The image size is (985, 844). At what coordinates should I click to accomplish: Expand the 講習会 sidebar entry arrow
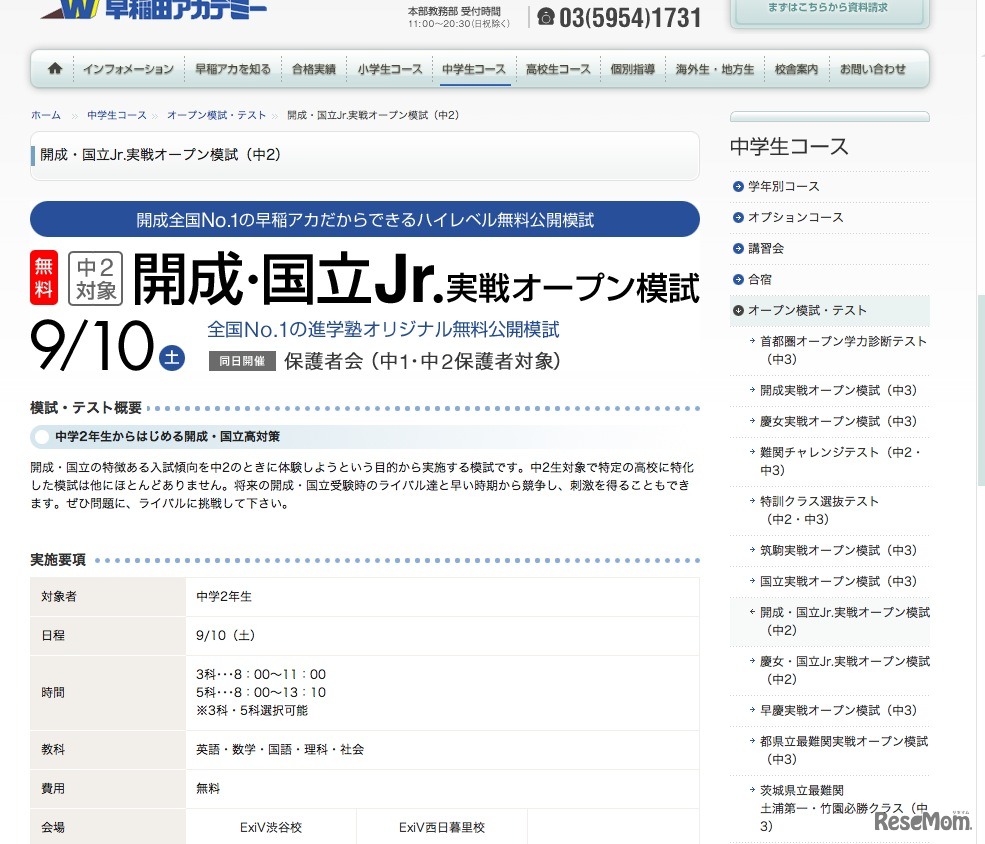tap(737, 248)
